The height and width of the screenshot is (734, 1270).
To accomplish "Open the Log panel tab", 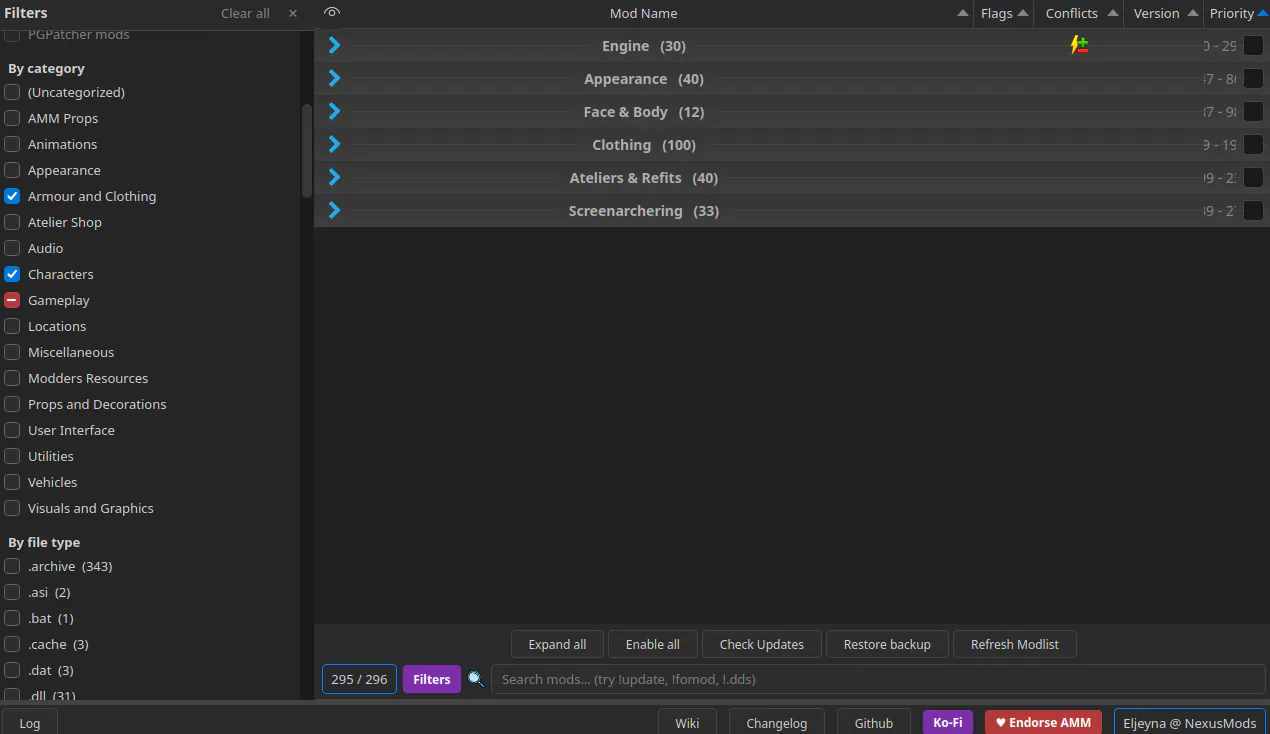I will coord(30,722).
